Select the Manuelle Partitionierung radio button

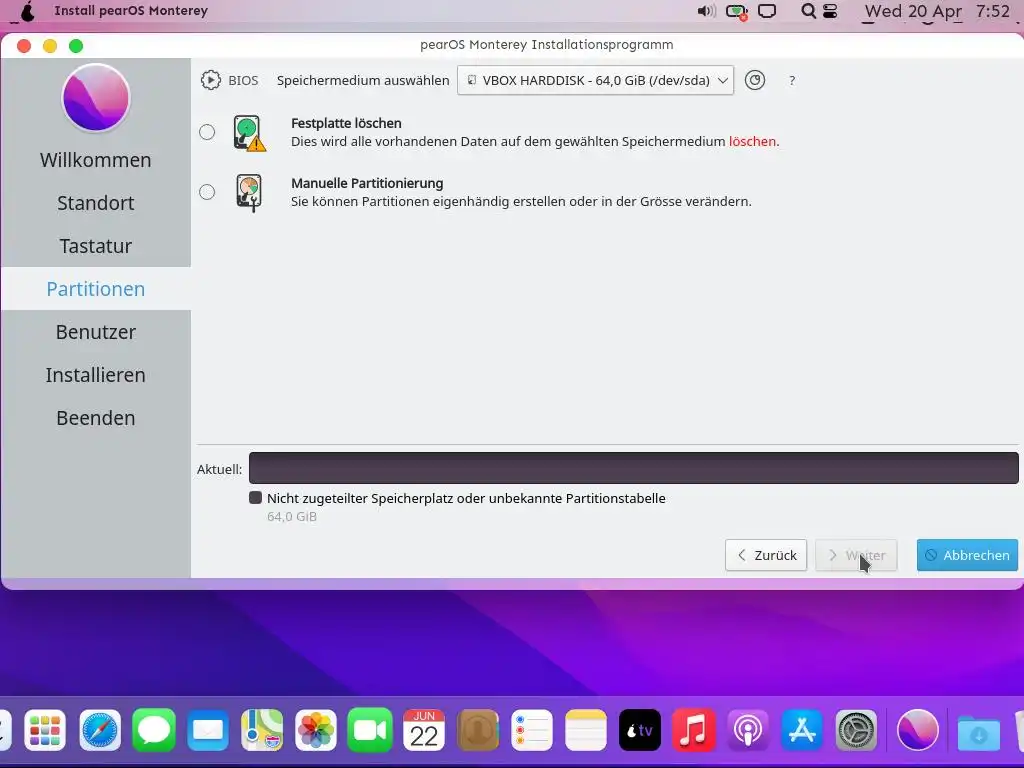[x=207, y=192]
